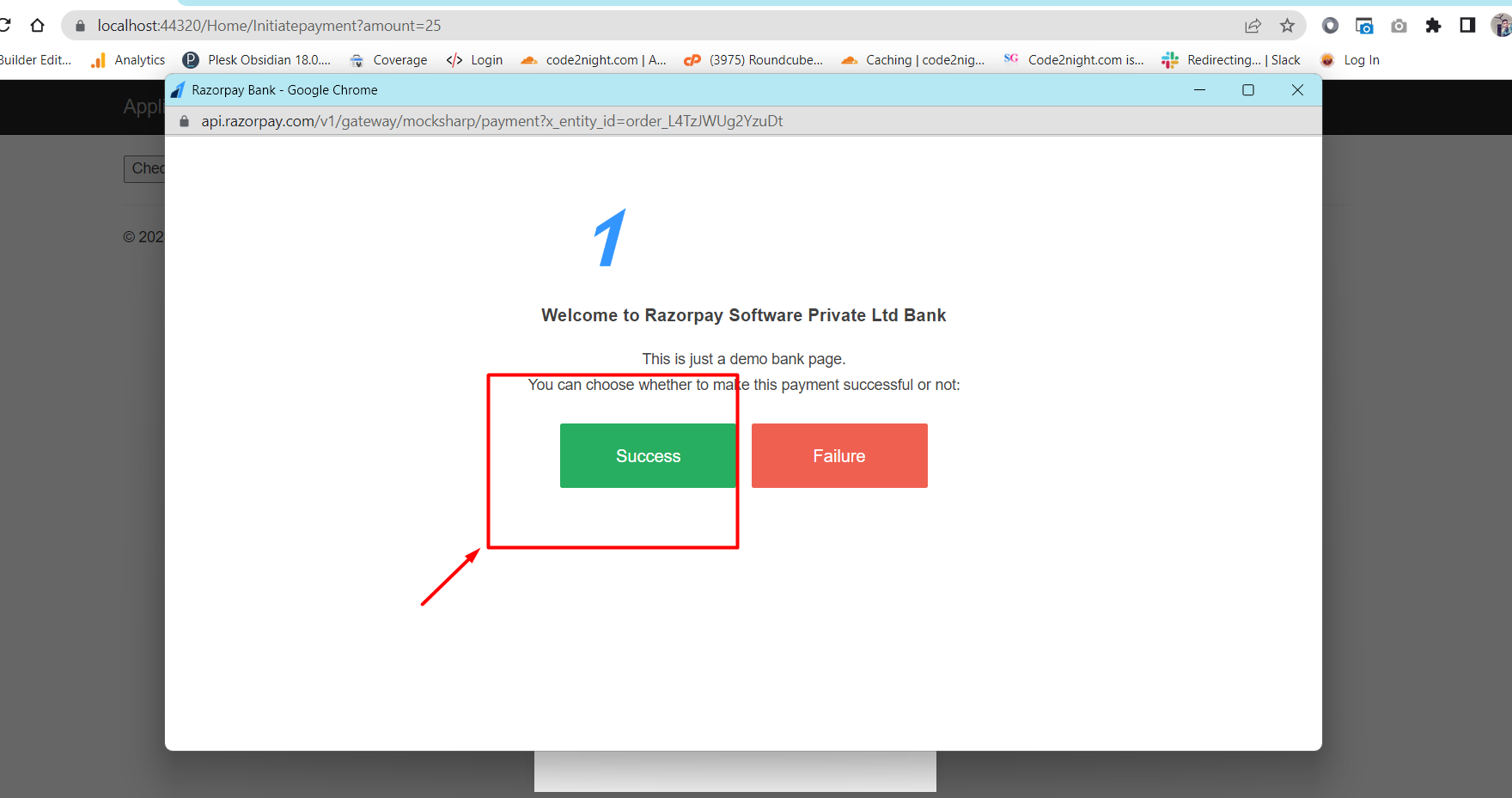This screenshot has height=798, width=1512.
Task: Click the home icon in main browser
Action: (x=37, y=26)
